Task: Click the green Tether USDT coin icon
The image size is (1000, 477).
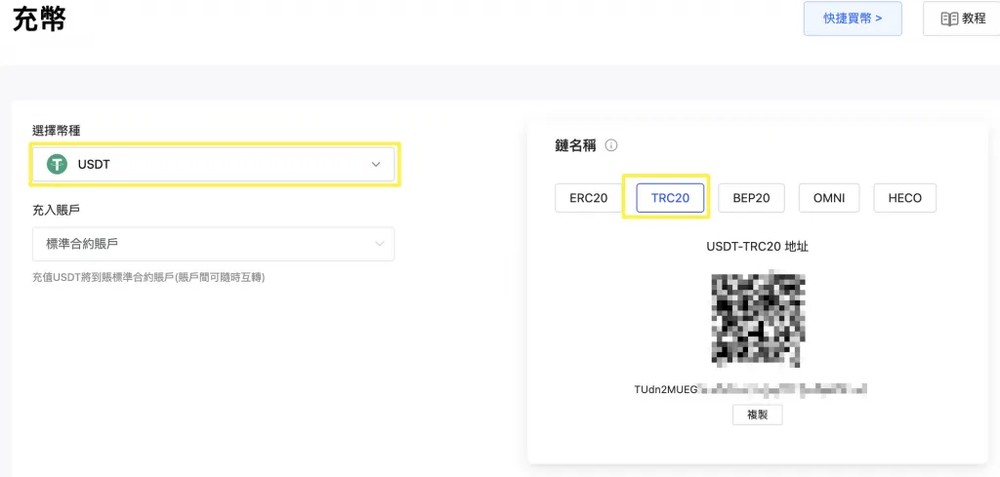Action: pos(57,165)
